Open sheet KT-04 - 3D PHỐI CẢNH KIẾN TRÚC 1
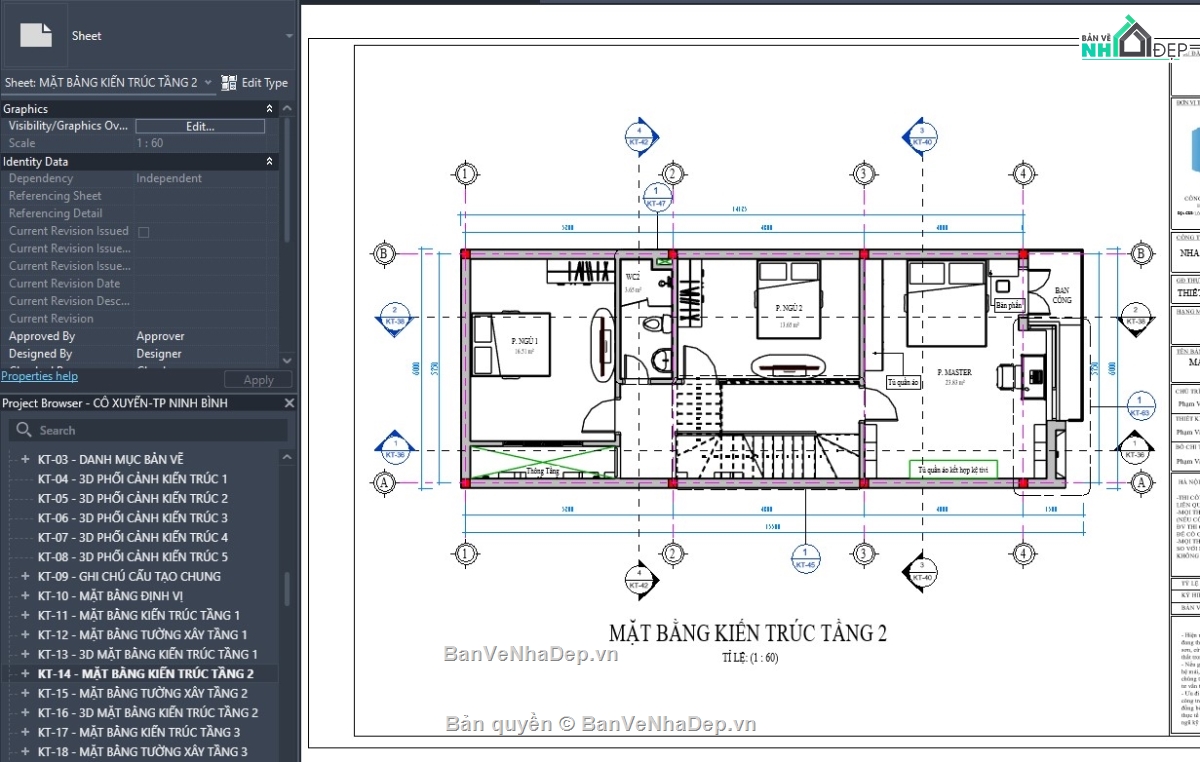The height and width of the screenshot is (762, 1200). click(133, 478)
